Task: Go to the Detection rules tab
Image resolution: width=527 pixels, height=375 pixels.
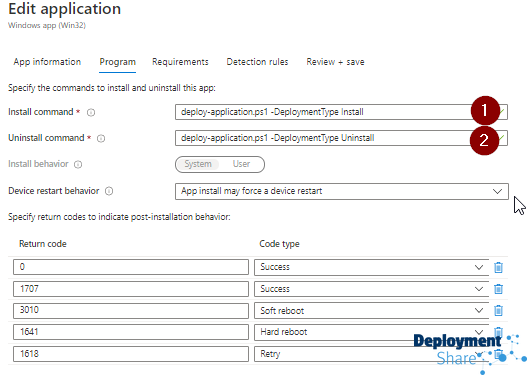Action: [x=257, y=62]
